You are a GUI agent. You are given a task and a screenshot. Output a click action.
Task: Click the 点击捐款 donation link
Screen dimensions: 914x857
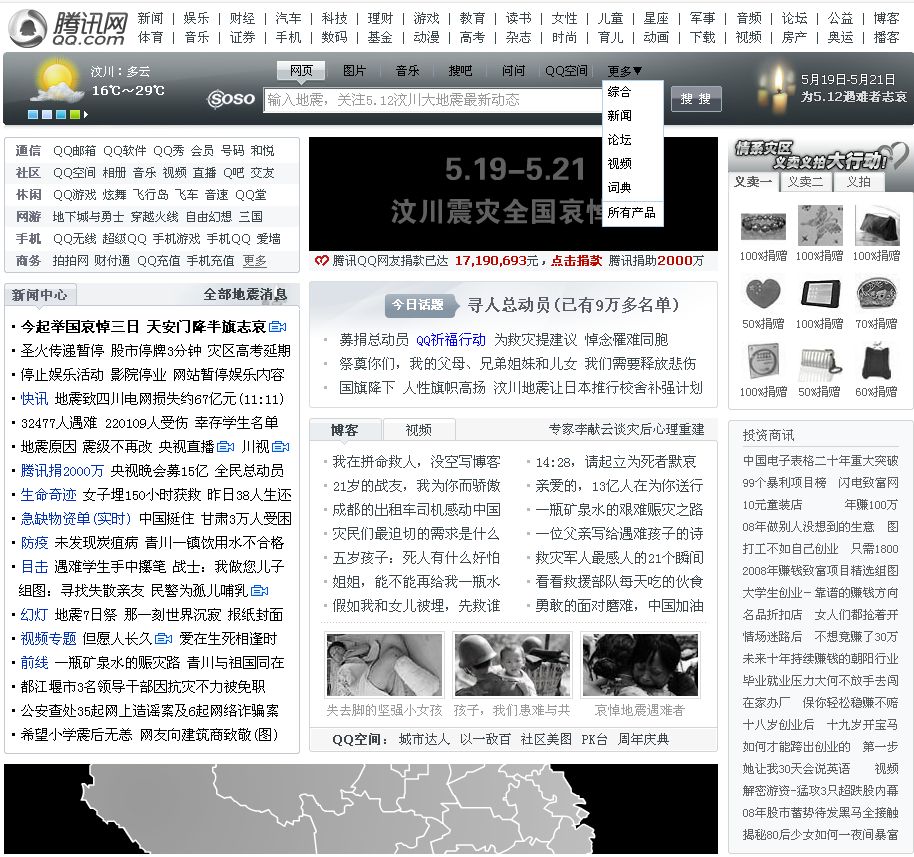[x=576, y=261]
